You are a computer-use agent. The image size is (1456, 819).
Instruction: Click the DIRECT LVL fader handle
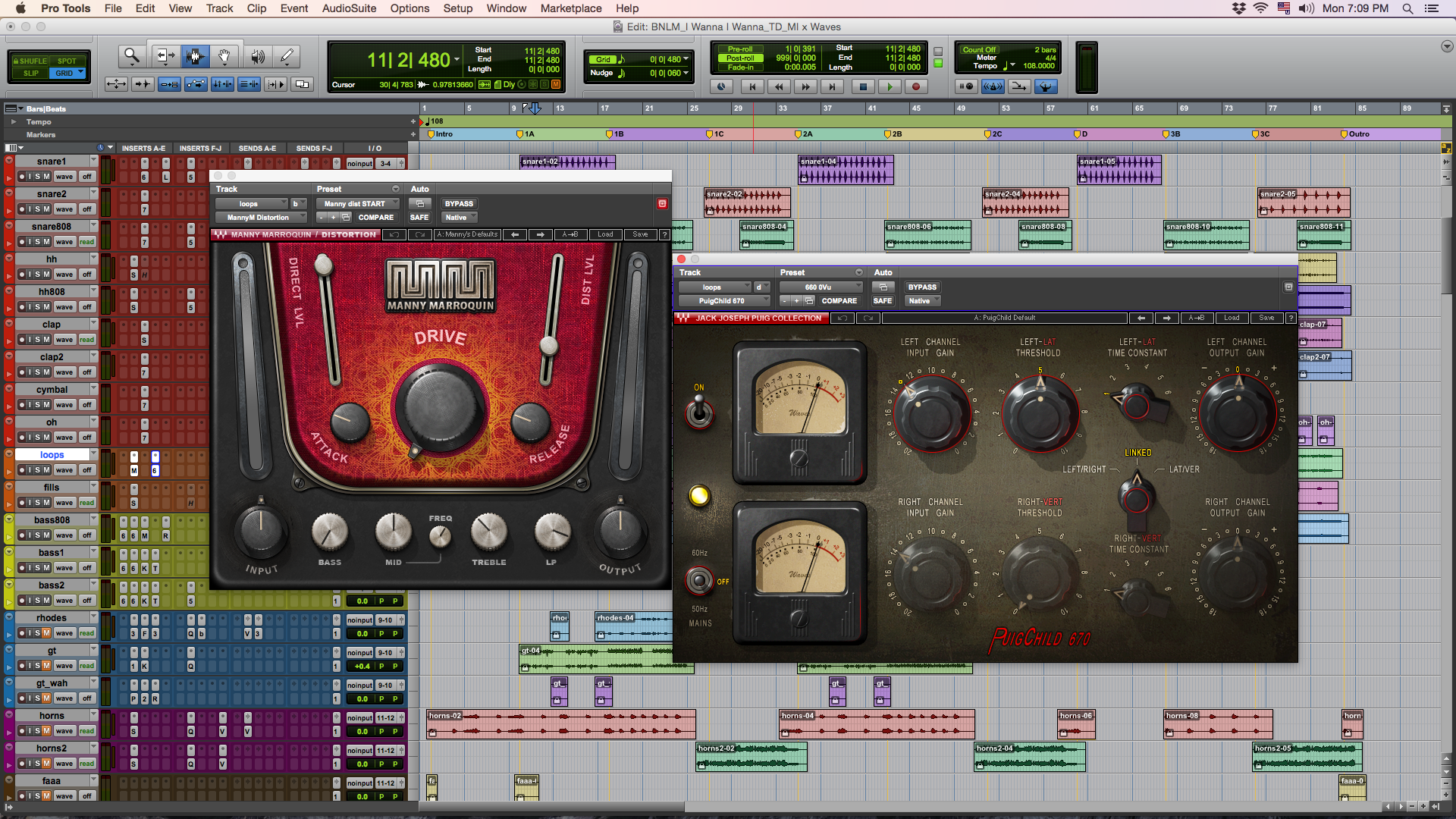(324, 265)
